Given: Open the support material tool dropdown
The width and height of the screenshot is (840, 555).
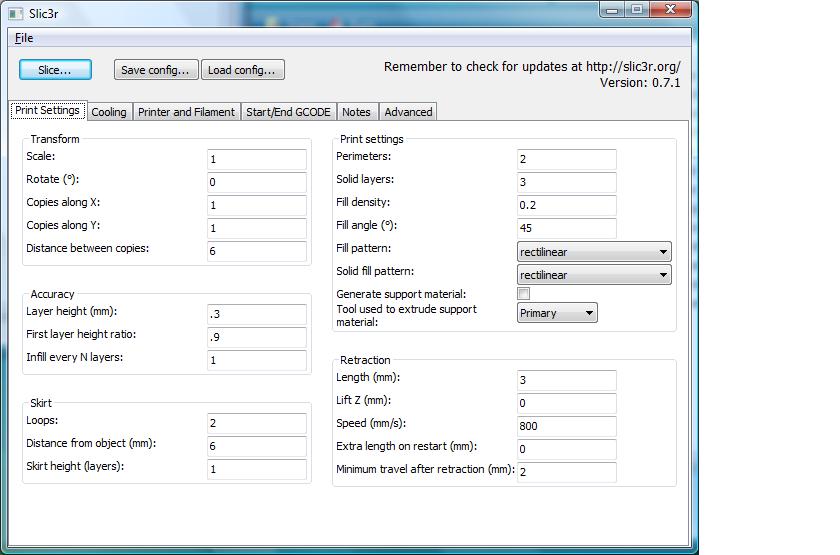Looking at the screenshot, I should tap(557, 313).
